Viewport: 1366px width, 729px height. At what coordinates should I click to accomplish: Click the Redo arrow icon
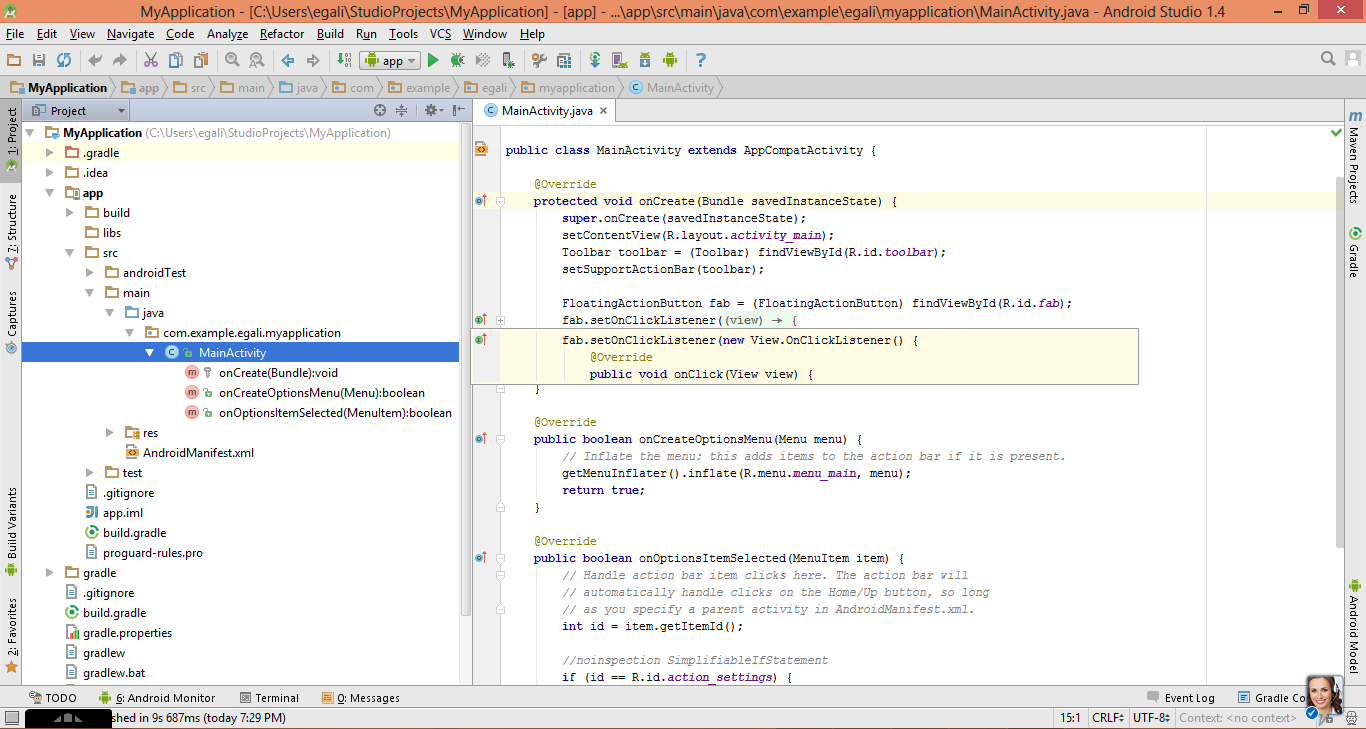coord(120,61)
